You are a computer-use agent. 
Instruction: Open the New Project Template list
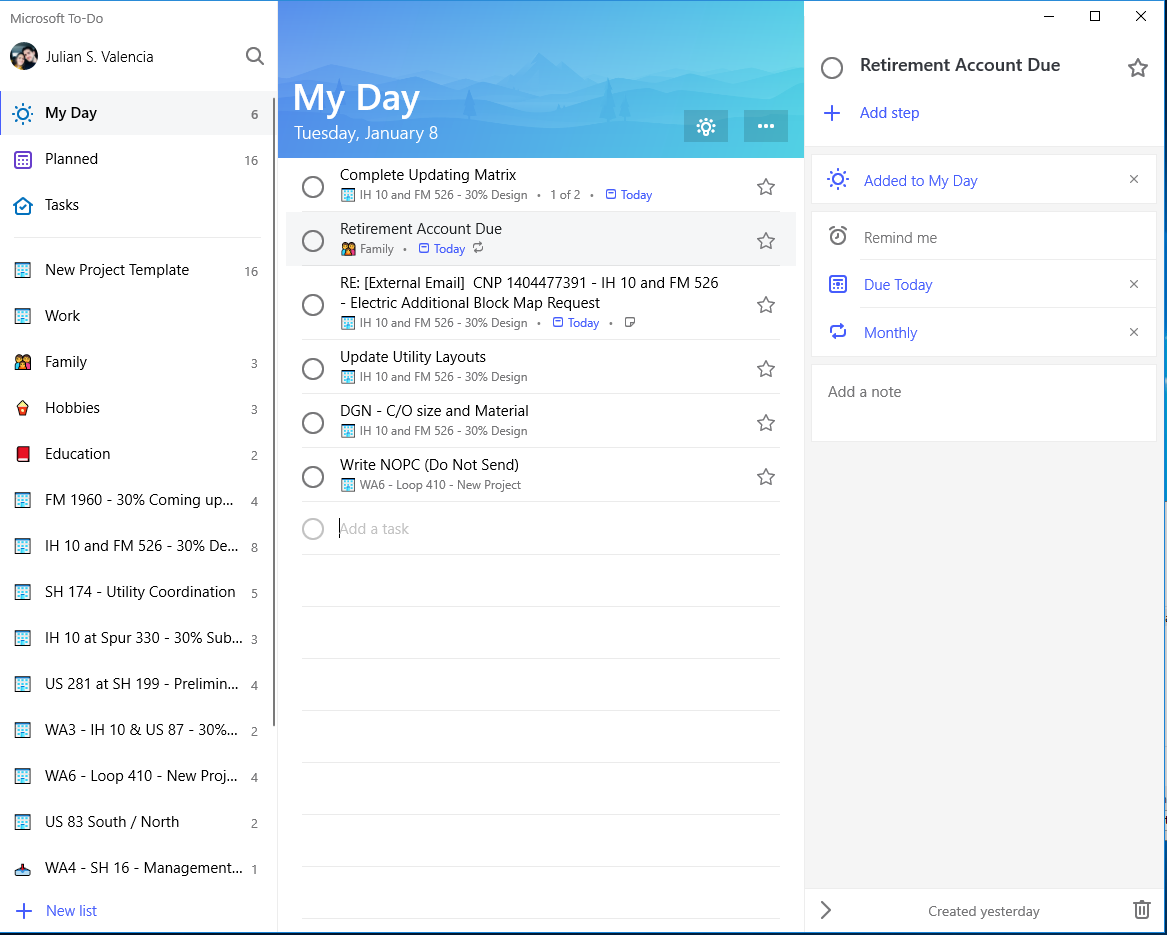tap(138, 270)
